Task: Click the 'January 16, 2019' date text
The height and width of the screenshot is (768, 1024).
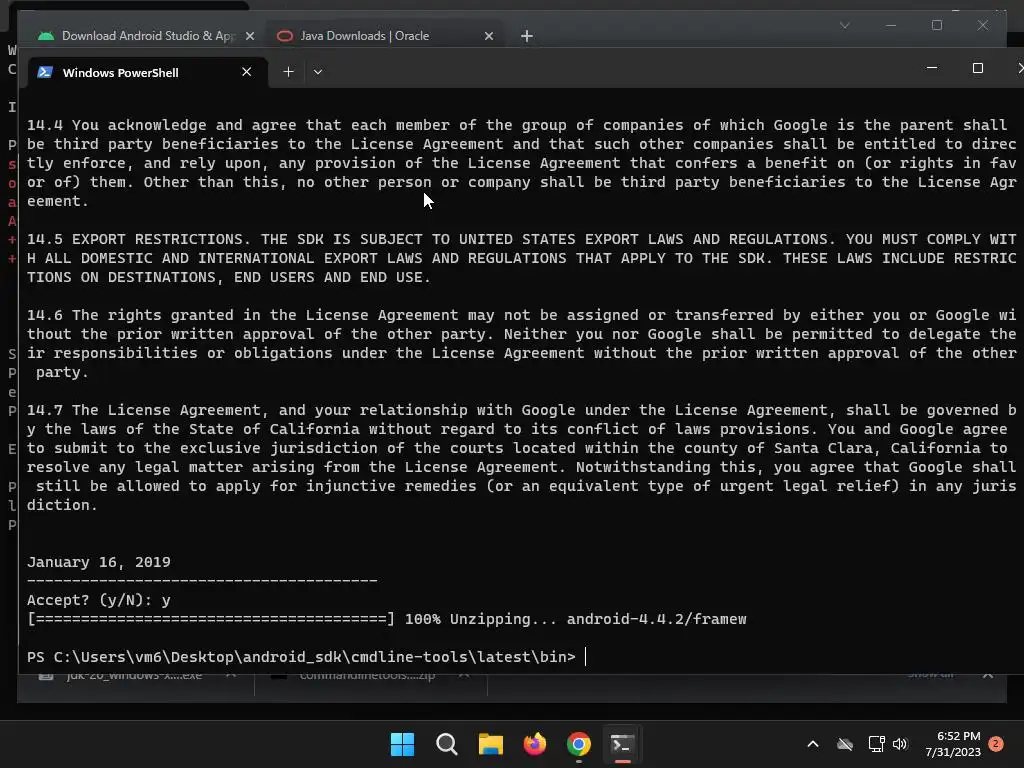Action: (99, 562)
